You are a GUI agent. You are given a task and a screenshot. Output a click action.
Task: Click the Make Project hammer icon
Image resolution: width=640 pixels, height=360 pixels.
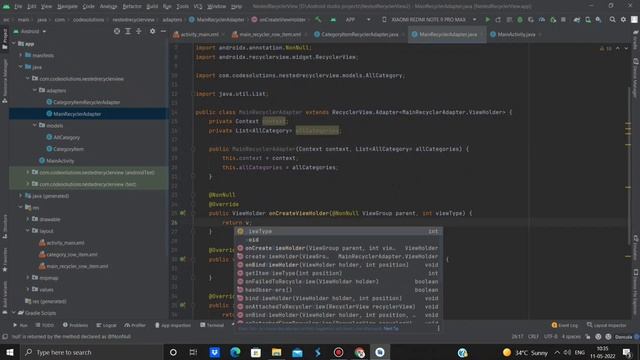(x=318, y=20)
